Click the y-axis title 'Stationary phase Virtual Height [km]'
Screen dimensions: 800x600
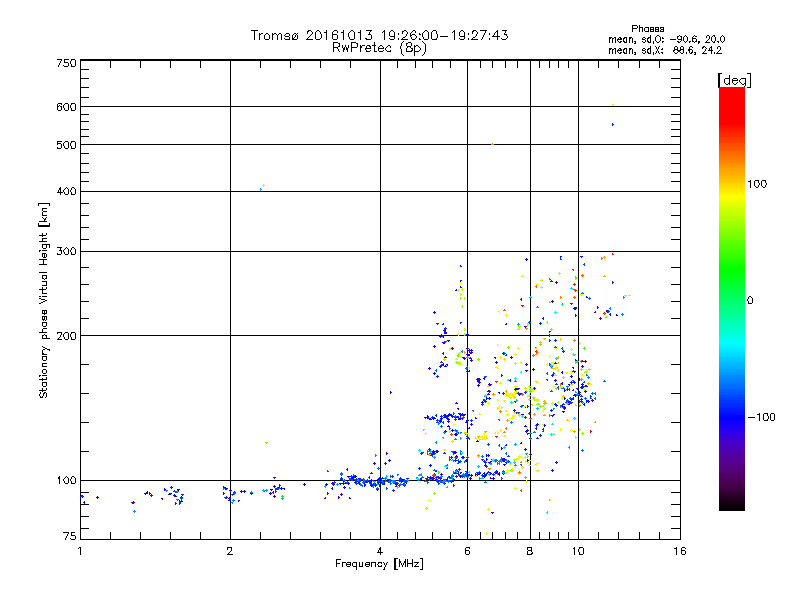(44, 300)
